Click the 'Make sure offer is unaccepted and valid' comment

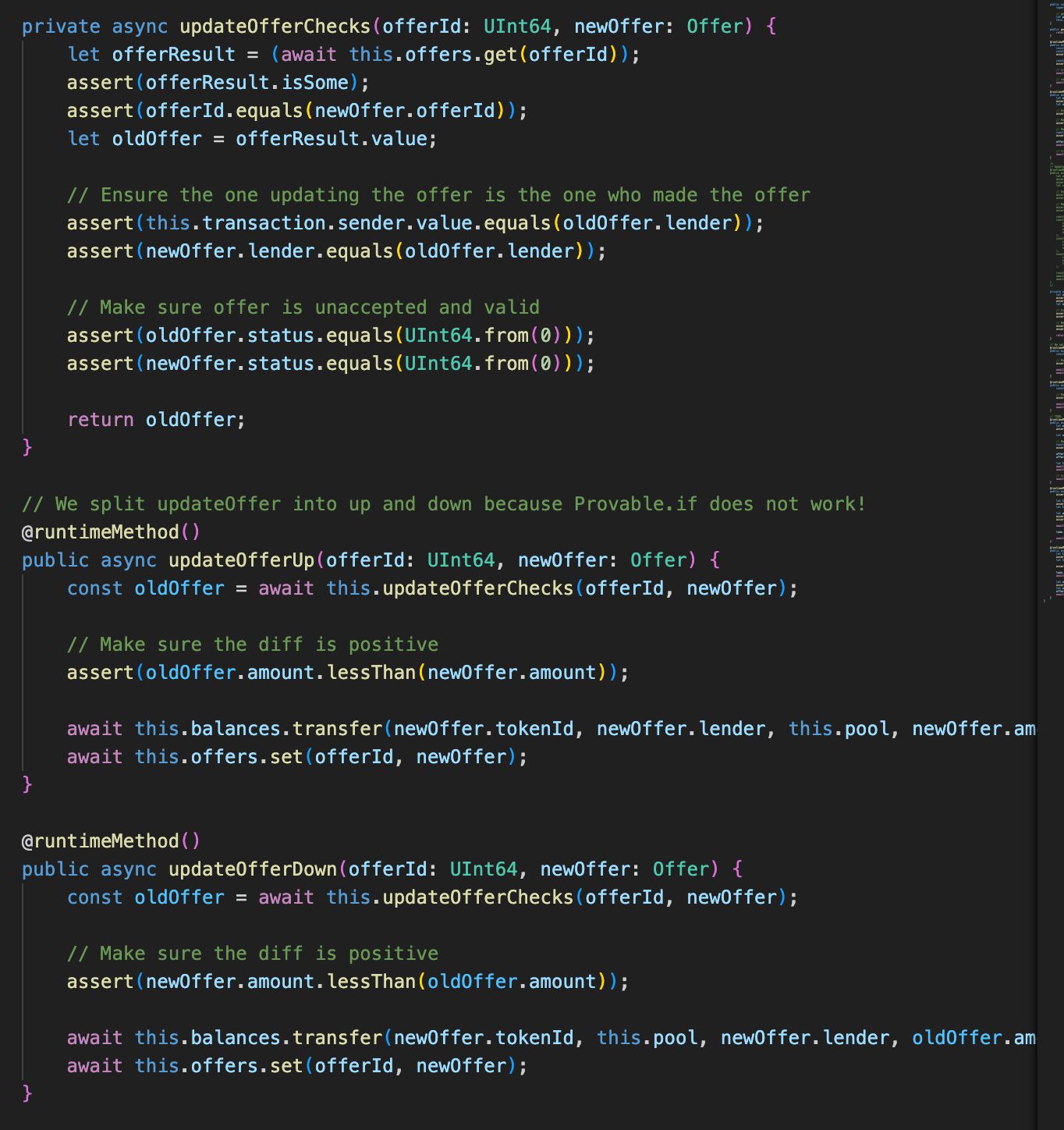[303, 307]
